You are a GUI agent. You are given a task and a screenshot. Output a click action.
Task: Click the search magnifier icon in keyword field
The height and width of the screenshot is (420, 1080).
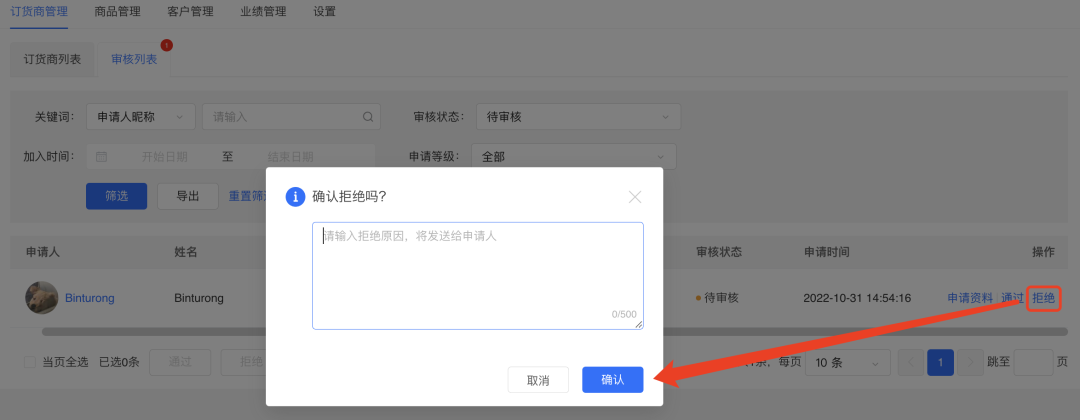368,116
